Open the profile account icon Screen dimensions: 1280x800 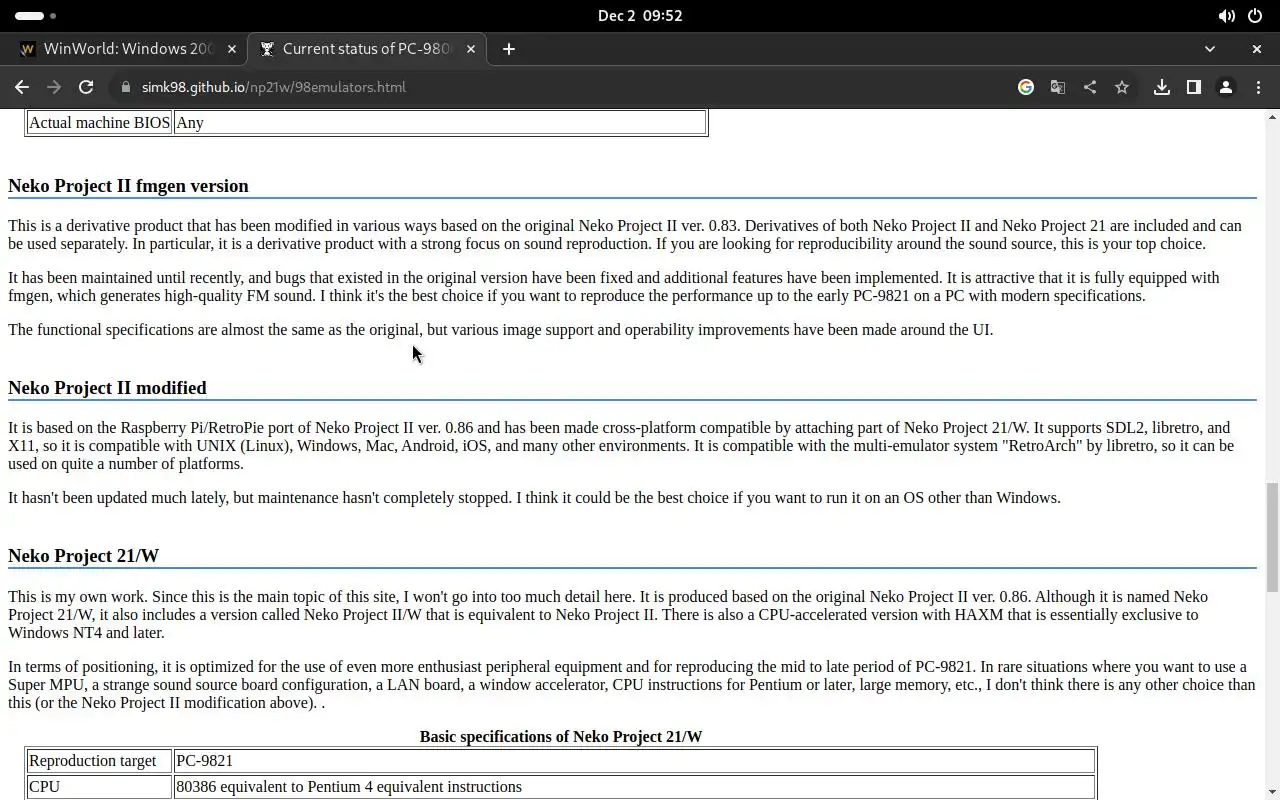(x=1226, y=87)
